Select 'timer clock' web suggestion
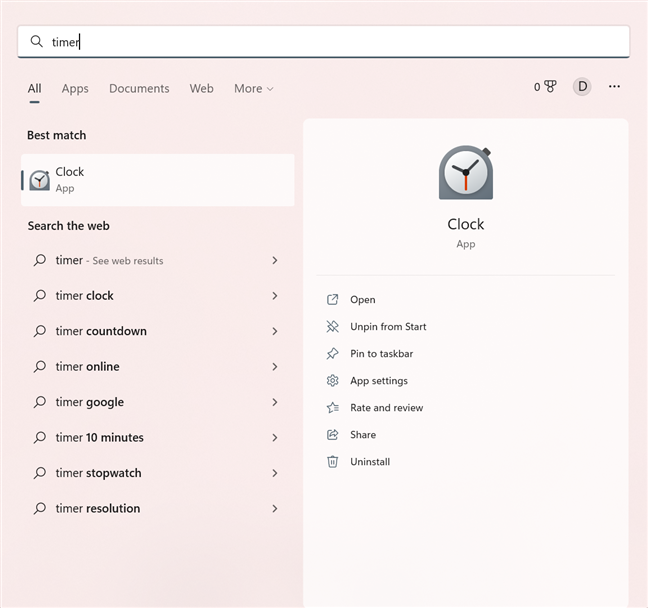The image size is (648, 608). [x=158, y=296]
